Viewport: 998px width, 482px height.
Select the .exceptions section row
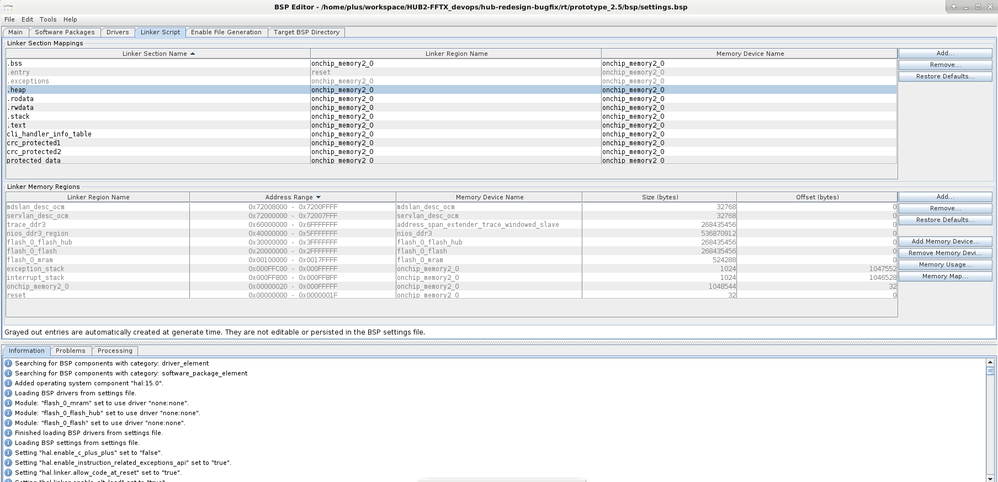451,82
